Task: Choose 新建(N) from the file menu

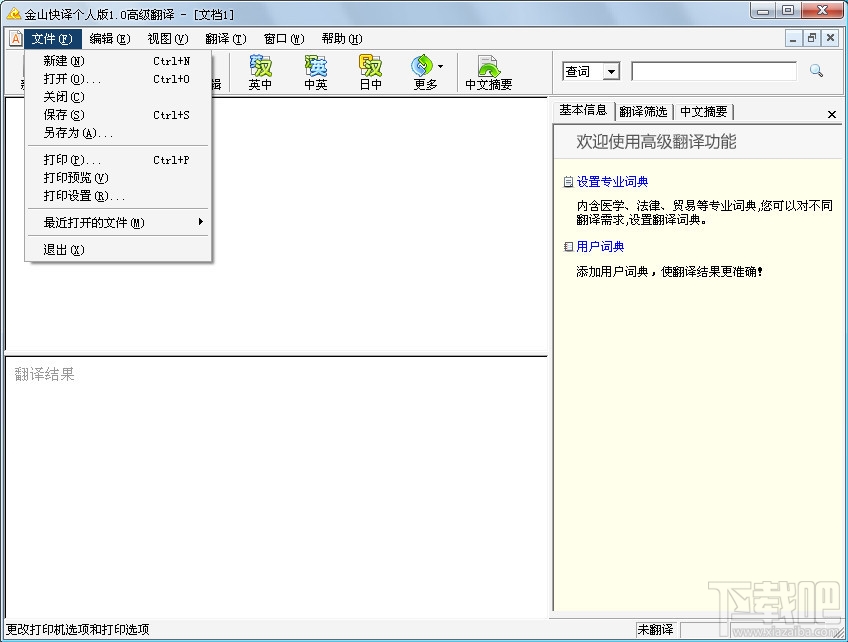Action: click(118, 61)
